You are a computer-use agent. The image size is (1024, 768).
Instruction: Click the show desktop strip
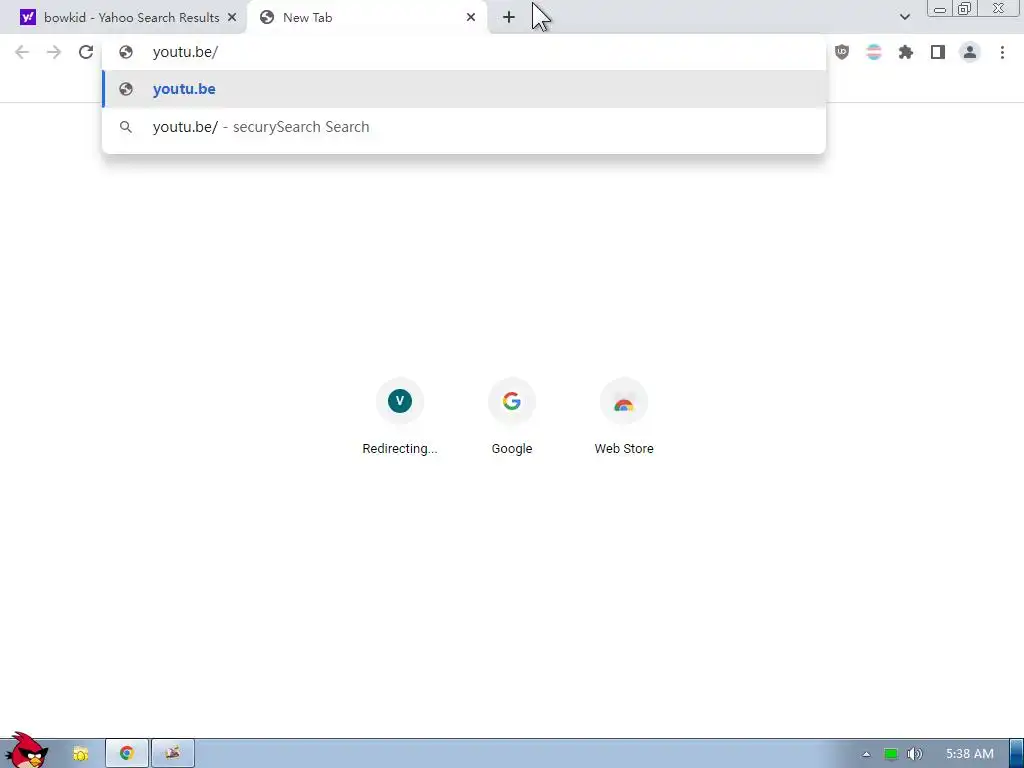coord(1017,754)
